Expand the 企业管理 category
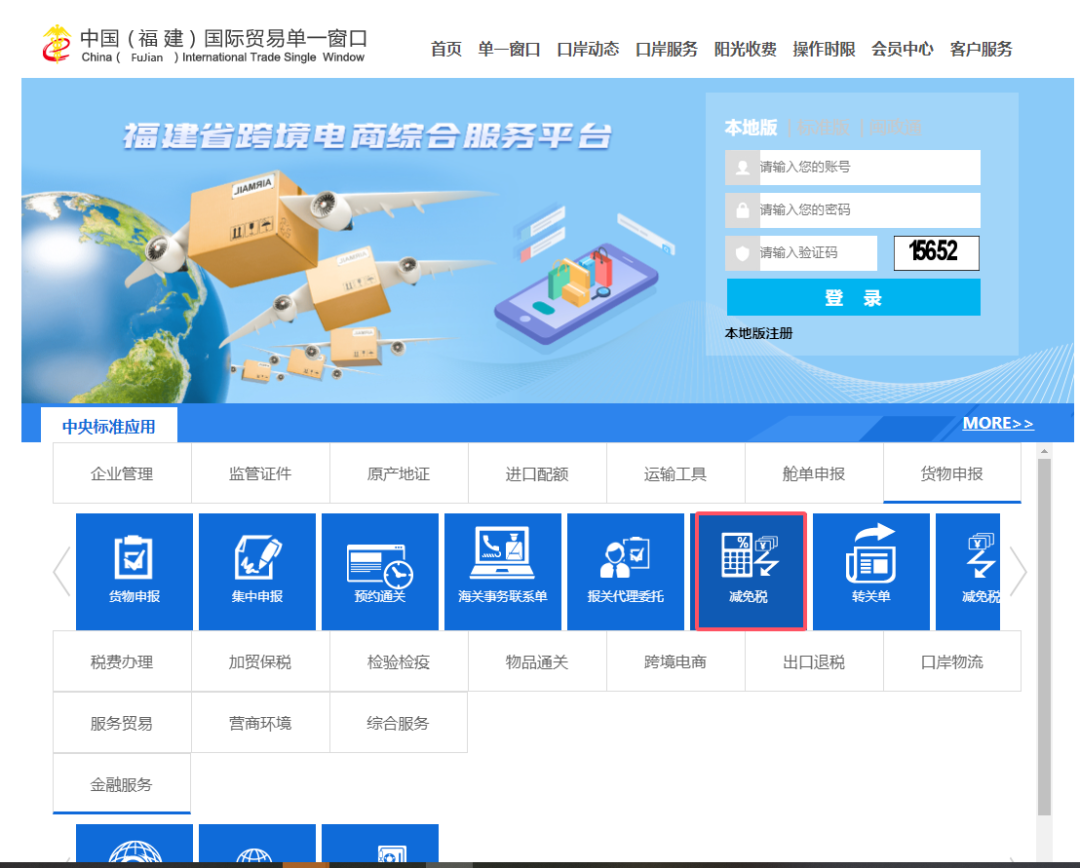The image size is (1080, 868). (x=122, y=474)
